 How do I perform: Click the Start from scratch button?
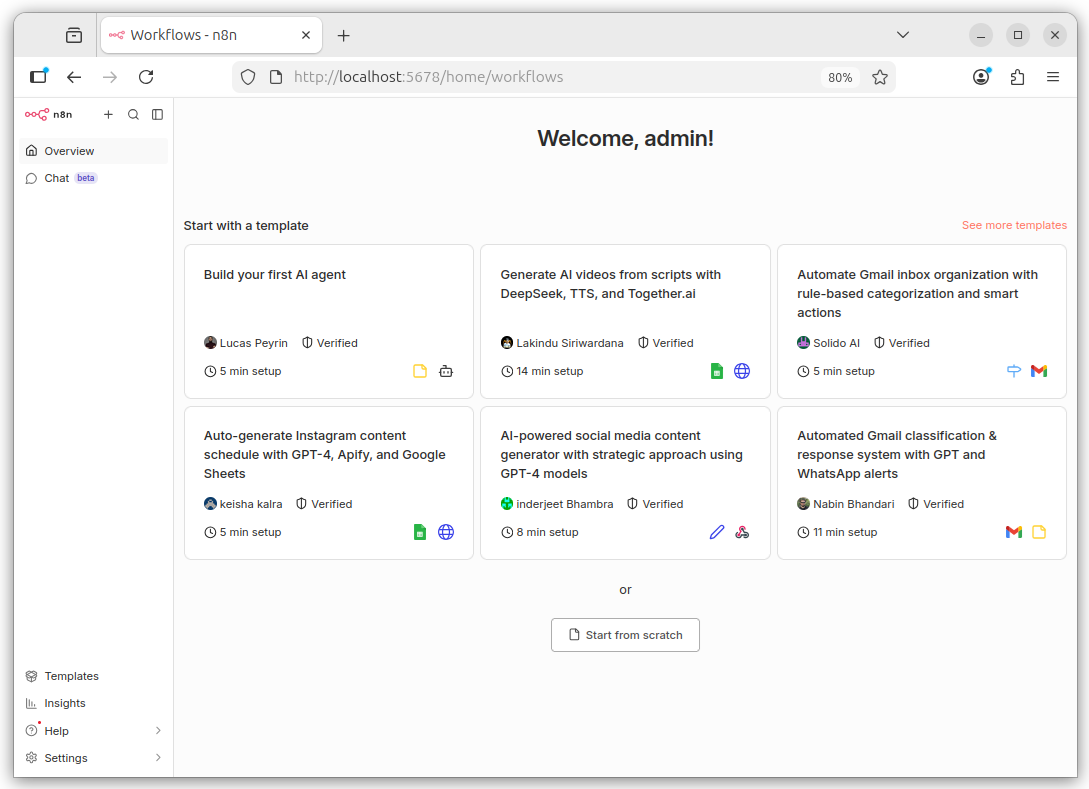pos(625,635)
